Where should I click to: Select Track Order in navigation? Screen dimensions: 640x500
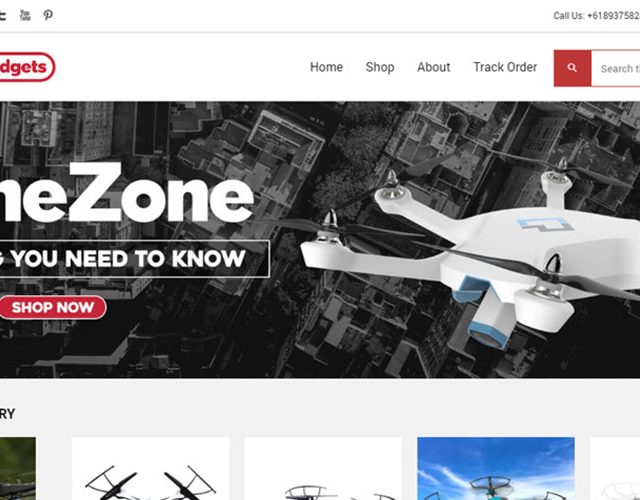pos(505,67)
